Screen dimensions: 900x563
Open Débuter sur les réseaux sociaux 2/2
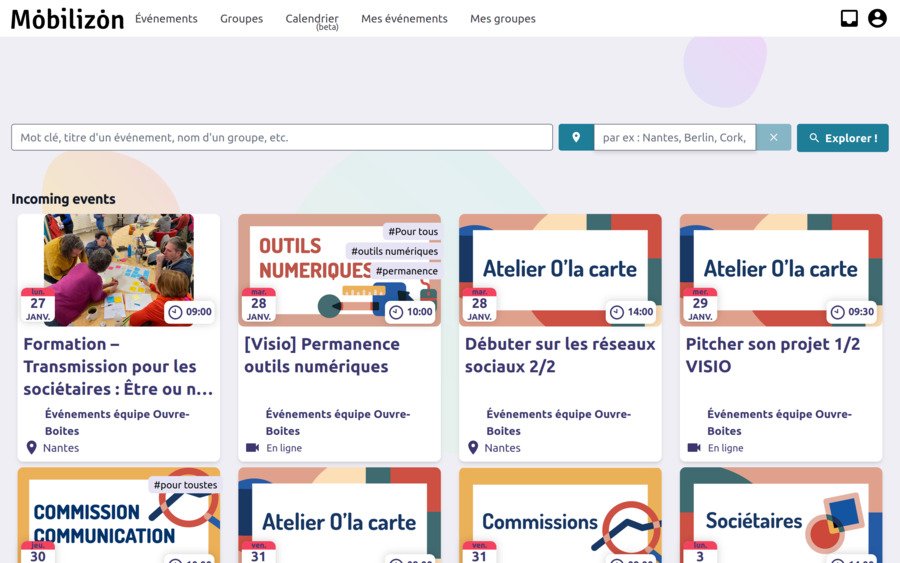pos(560,355)
